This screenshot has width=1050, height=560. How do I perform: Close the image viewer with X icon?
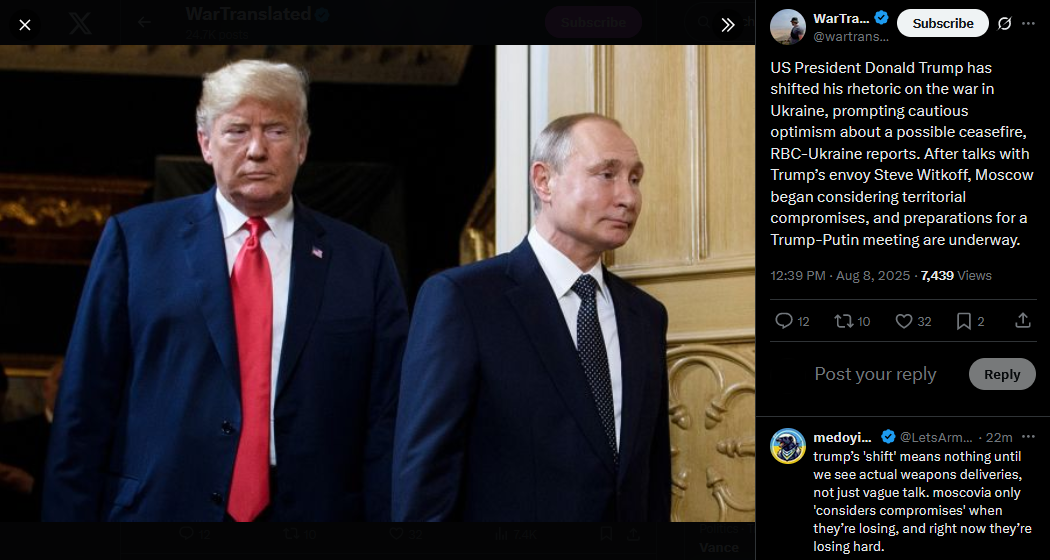(x=25, y=25)
